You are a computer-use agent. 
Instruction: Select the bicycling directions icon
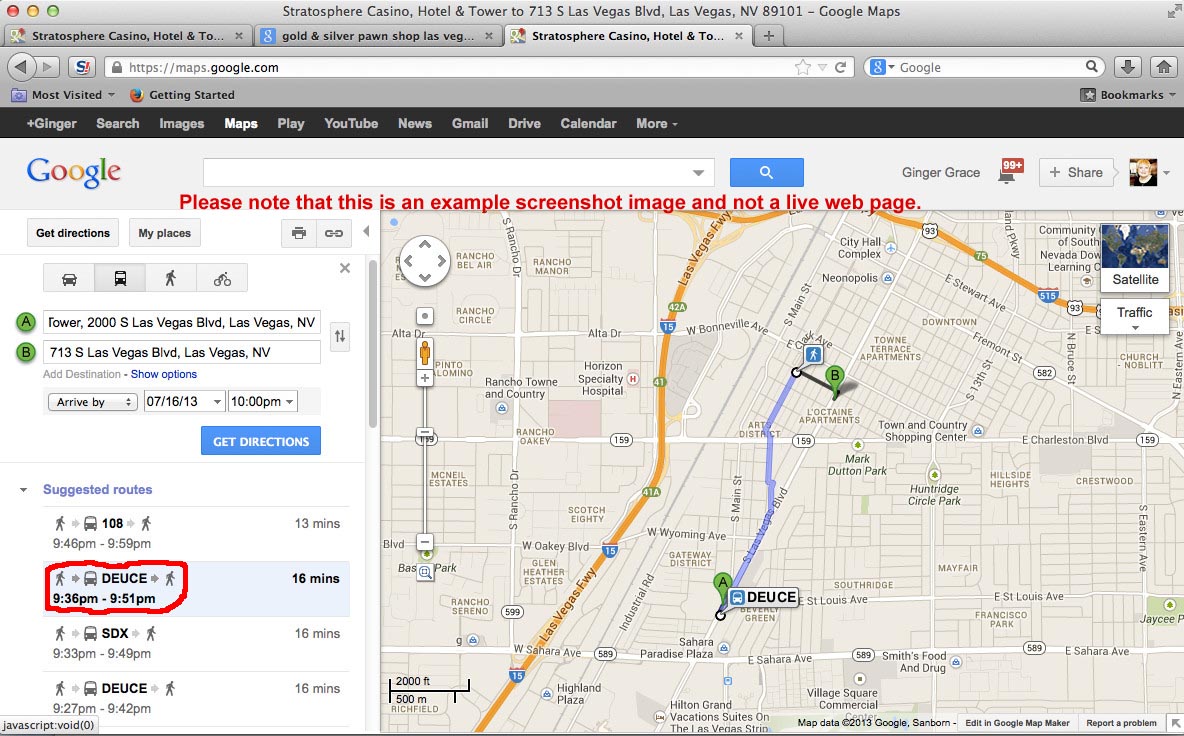(222, 278)
